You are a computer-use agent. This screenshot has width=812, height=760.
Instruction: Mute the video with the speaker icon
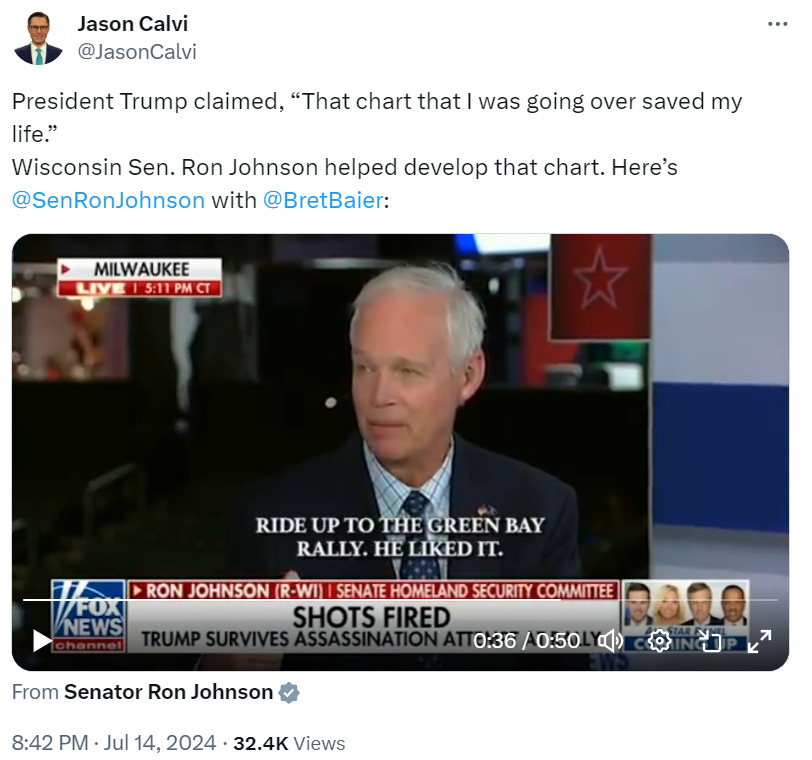(611, 641)
